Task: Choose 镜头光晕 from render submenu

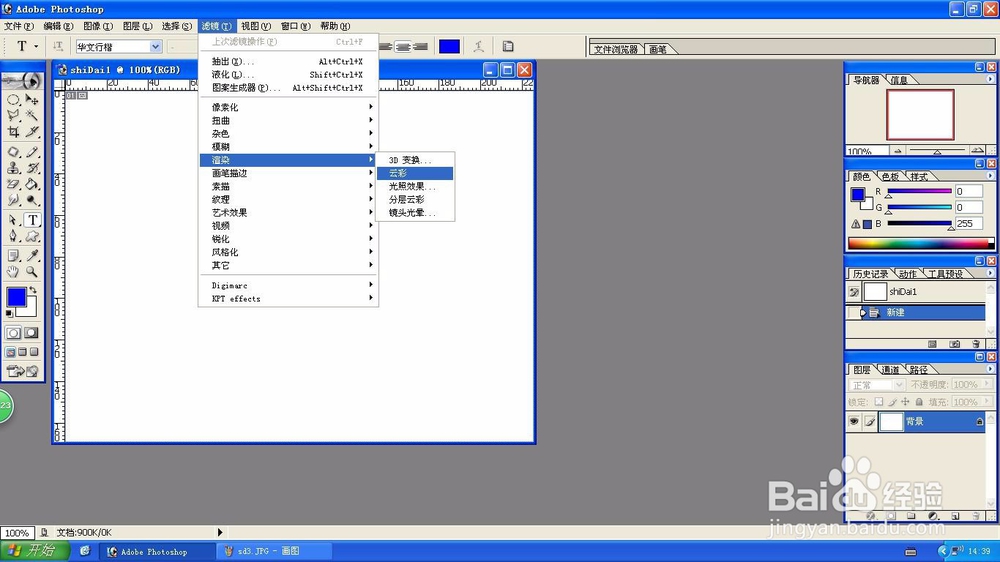Action: point(415,213)
